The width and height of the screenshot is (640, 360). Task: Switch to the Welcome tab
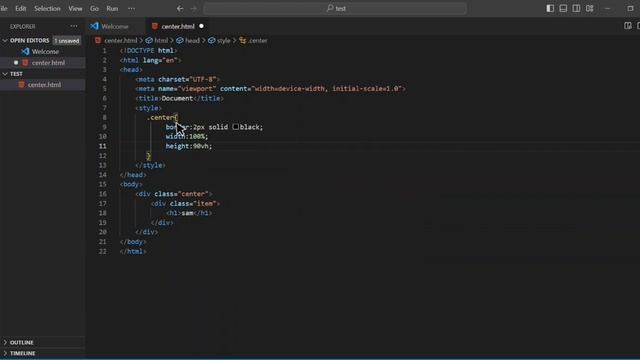pos(115,26)
